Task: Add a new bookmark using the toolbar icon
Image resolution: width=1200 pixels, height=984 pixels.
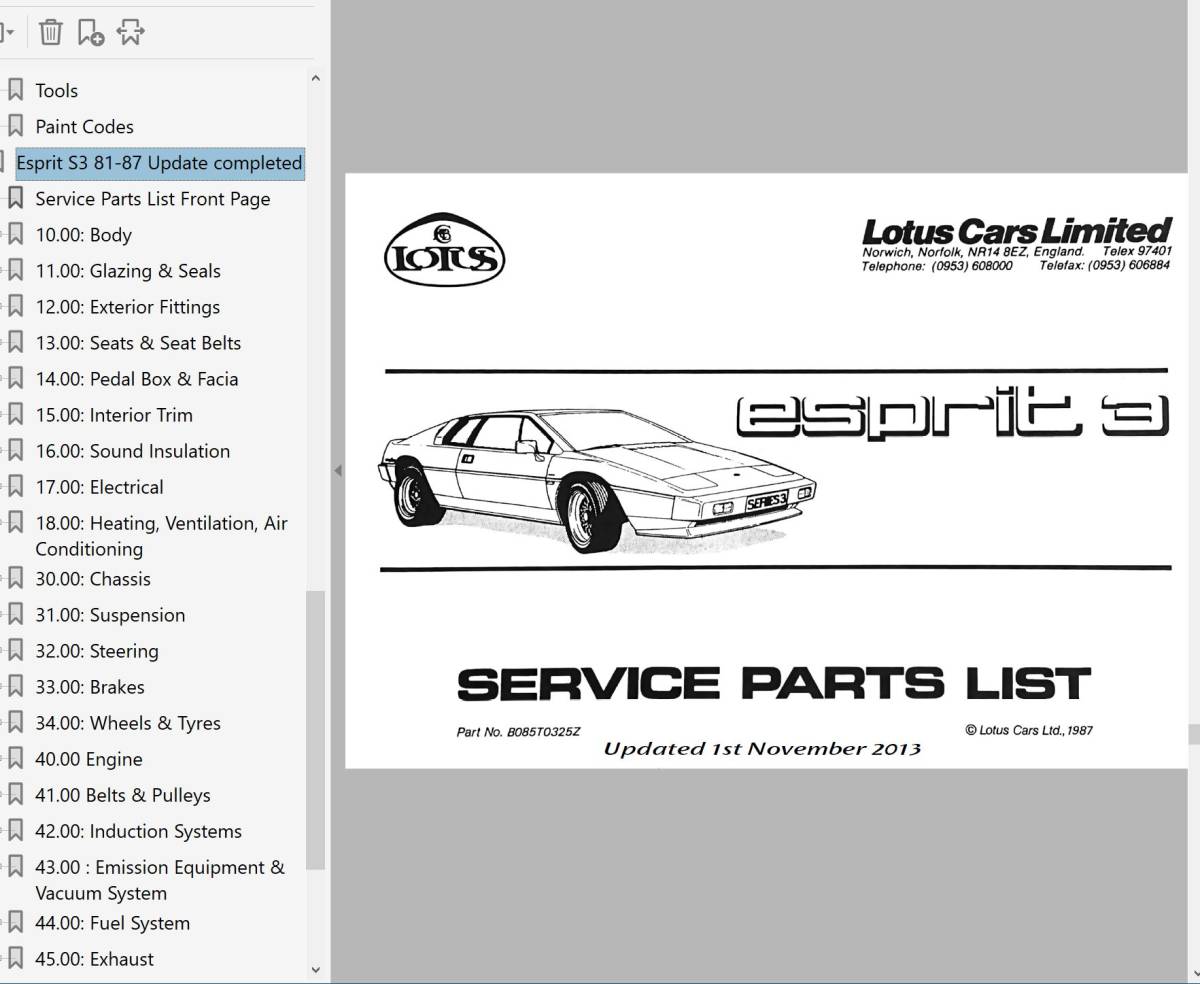Action: click(x=90, y=32)
